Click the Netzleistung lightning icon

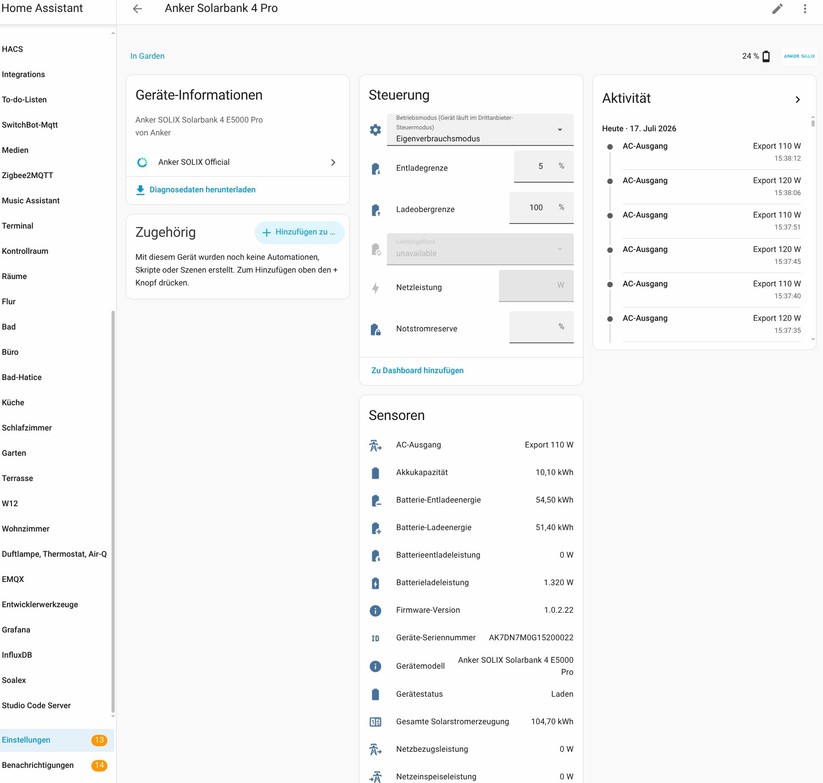[375, 288]
